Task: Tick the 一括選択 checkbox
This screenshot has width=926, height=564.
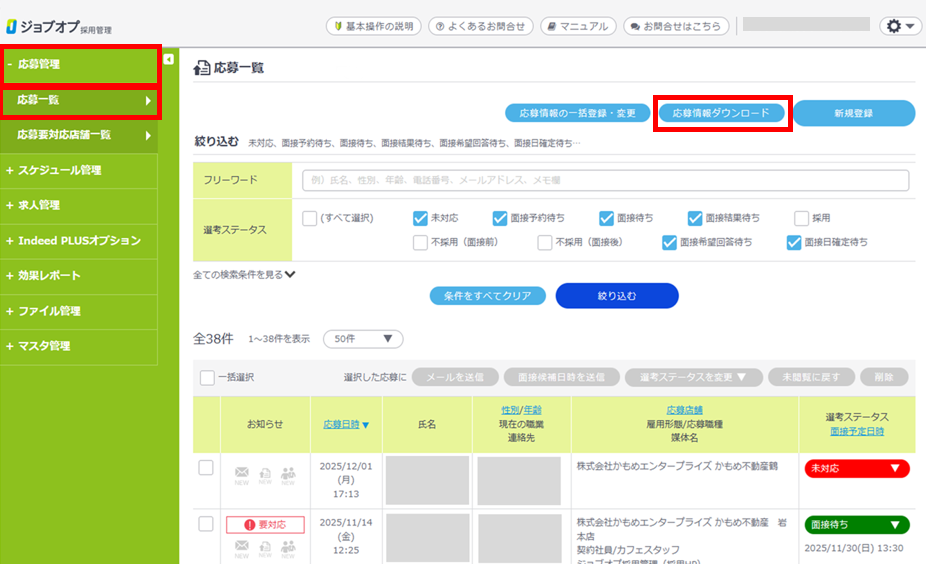Action: [207, 377]
